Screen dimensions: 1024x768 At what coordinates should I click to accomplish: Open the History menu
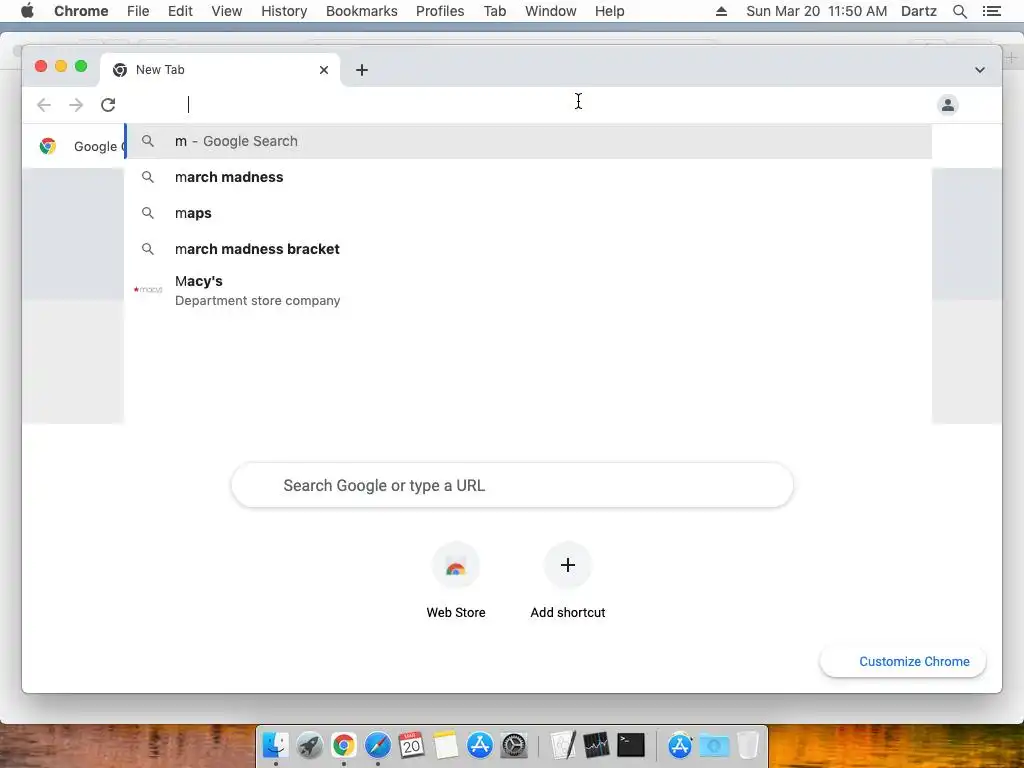[284, 11]
